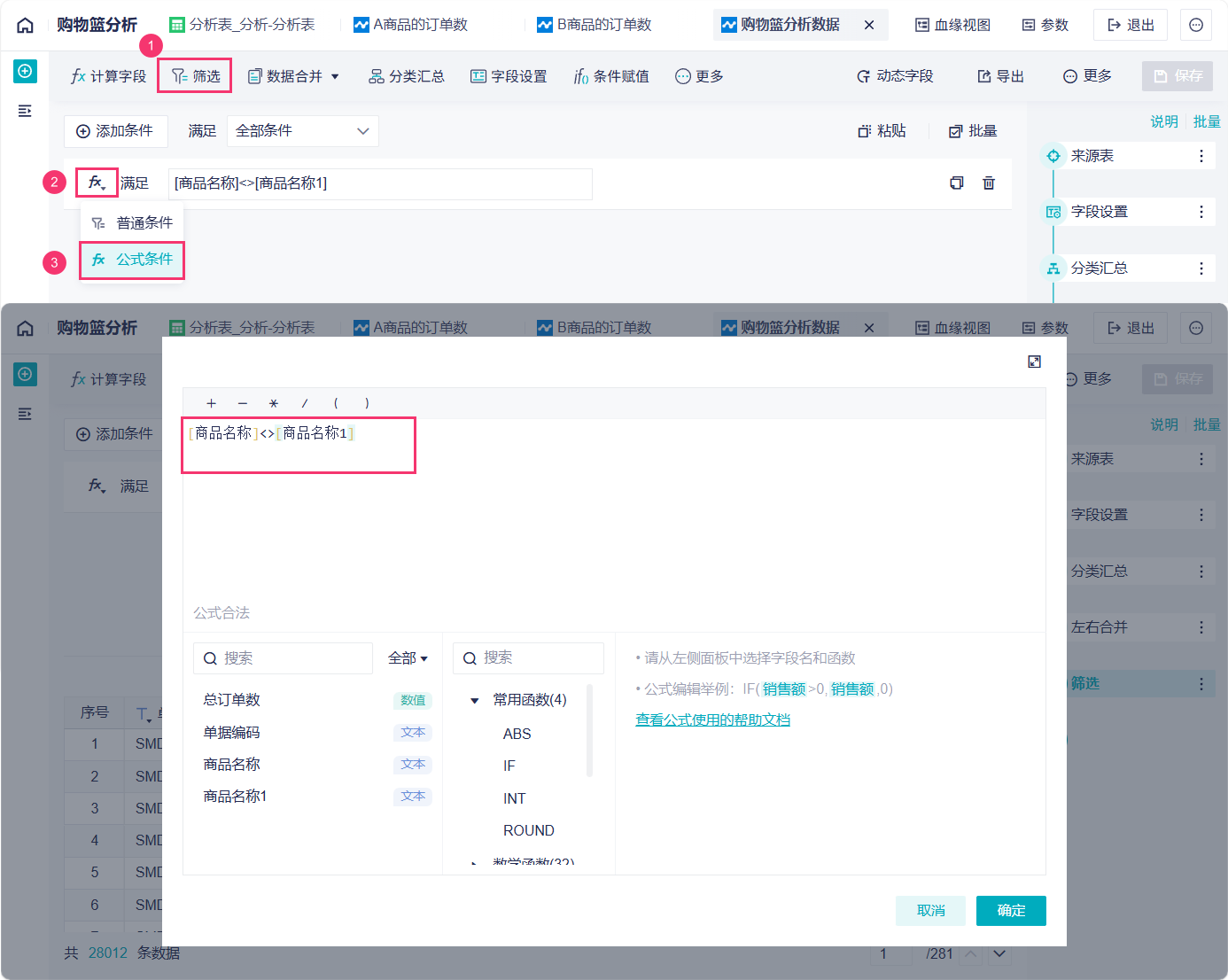
Task: Select the 来源表 step in top window
Action: tap(1127, 156)
